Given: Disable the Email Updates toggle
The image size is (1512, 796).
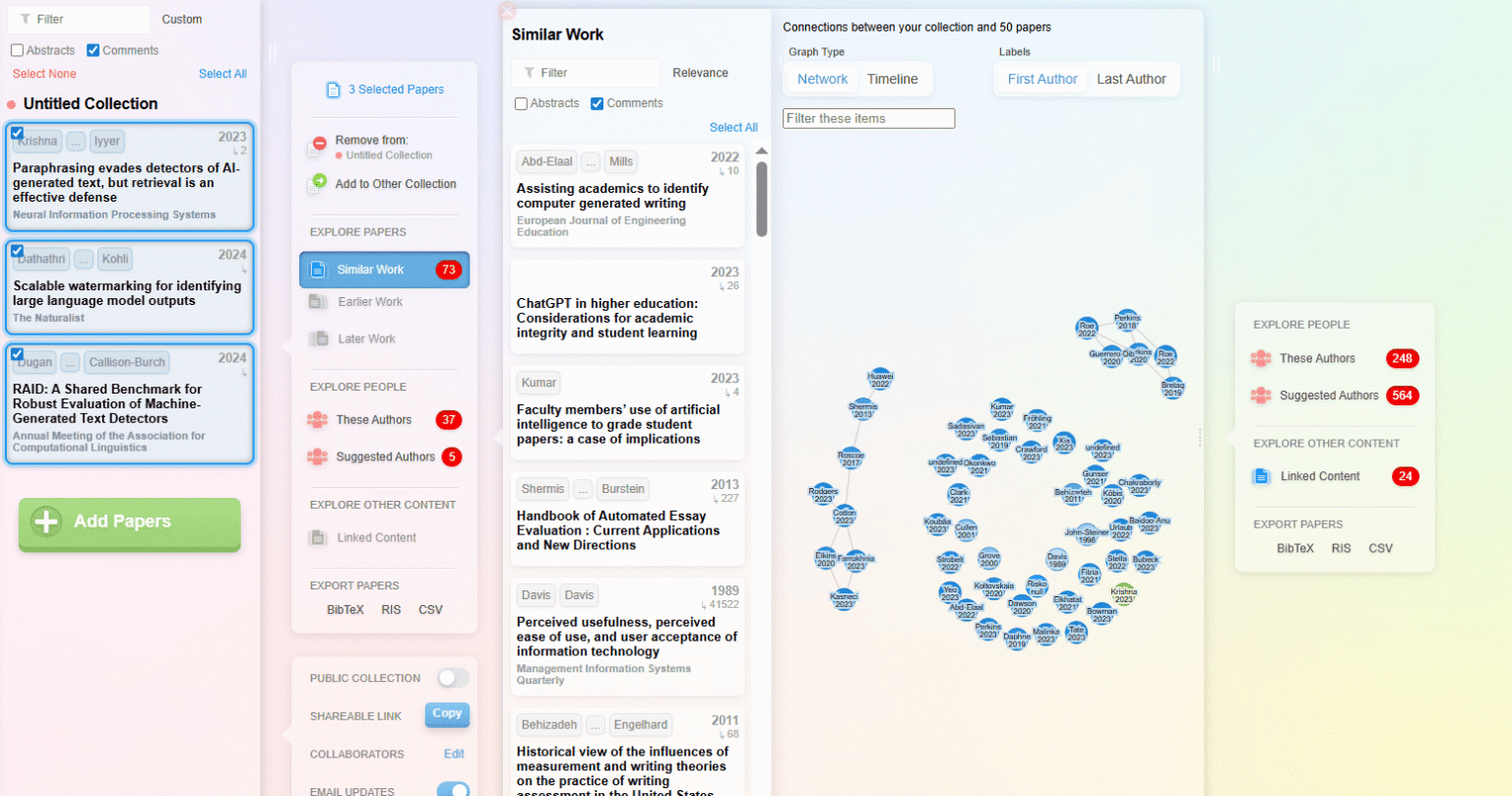Looking at the screenshot, I should click(x=452, y=788).
